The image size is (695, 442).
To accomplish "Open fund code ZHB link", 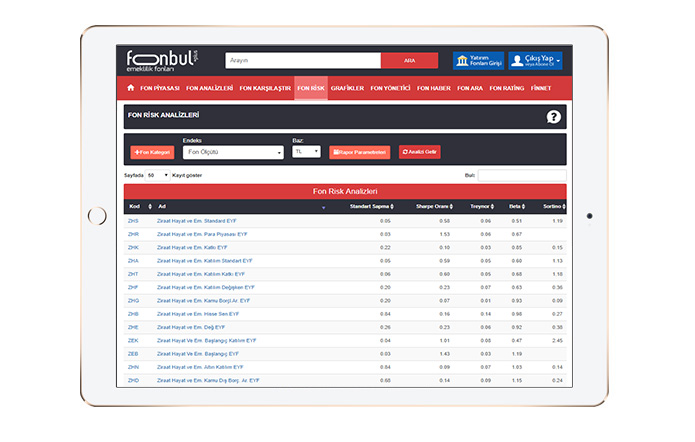I will (x=133, y=314).
